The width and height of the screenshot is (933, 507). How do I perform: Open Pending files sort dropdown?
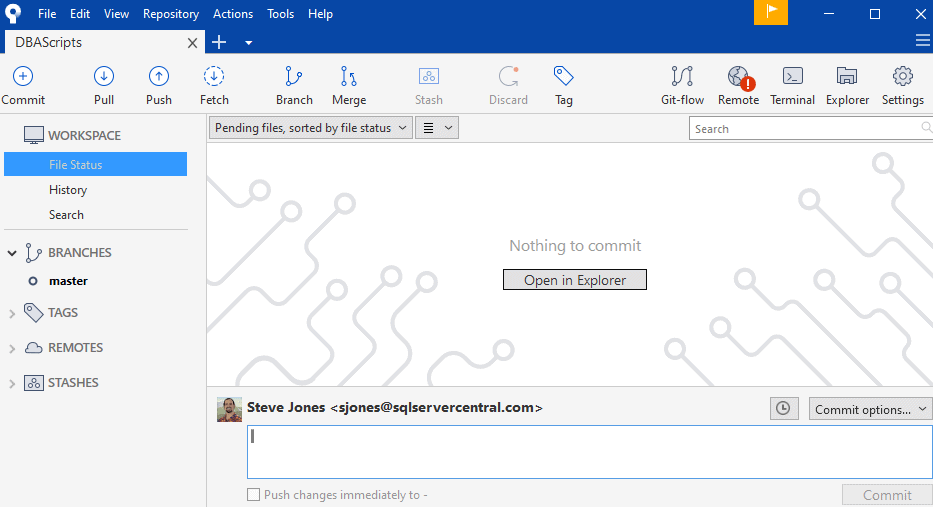[x=311, y=128]
